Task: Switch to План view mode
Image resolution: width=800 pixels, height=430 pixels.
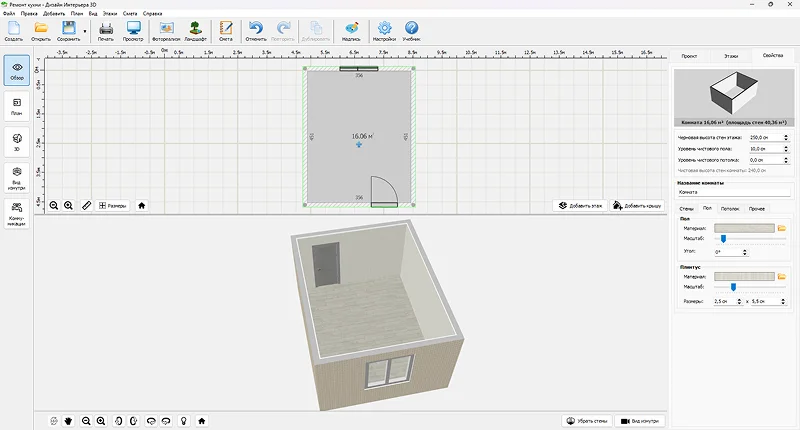Action: [x=17, y=106]
